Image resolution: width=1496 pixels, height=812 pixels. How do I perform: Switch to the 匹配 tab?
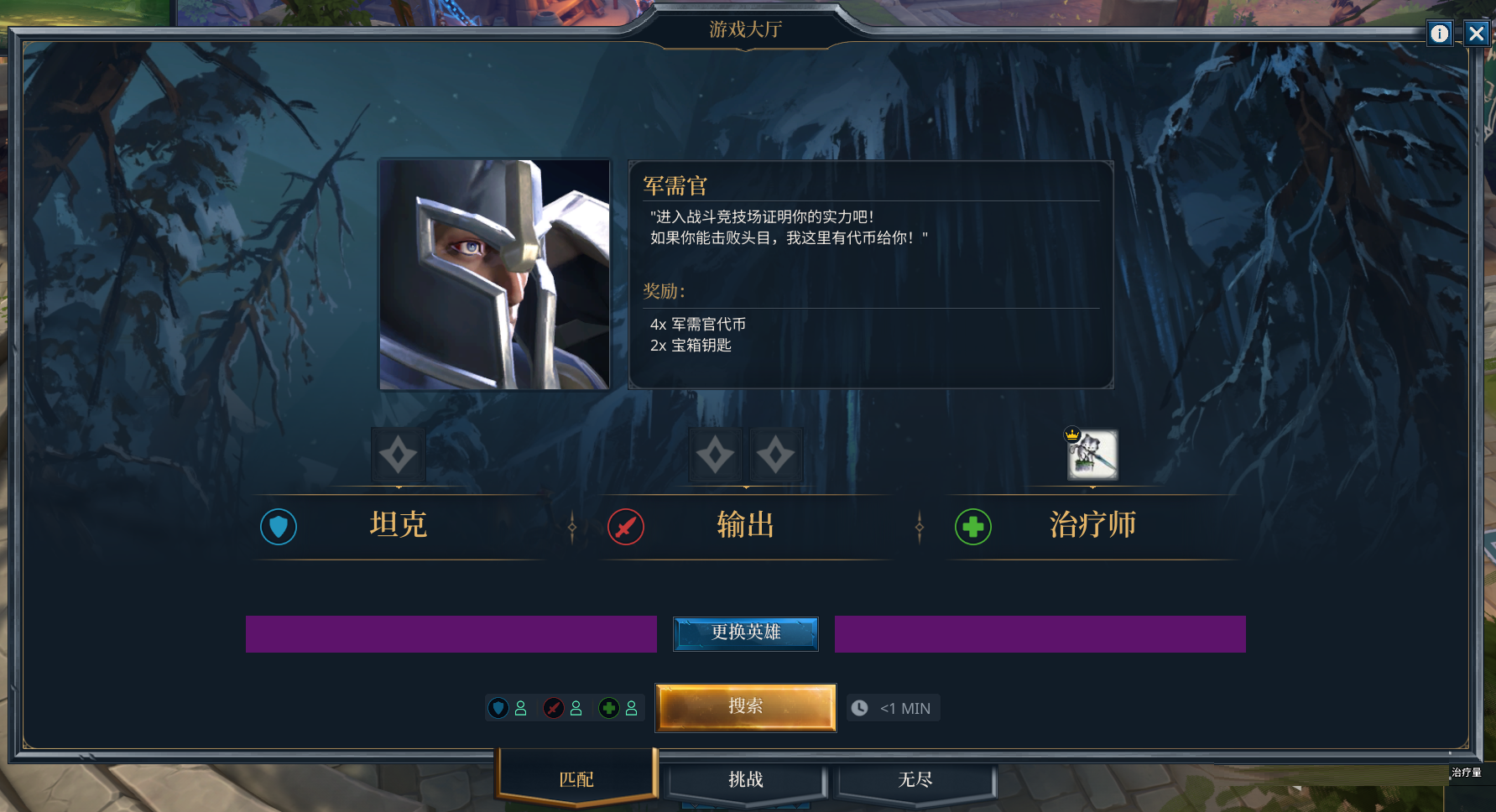[x=576, y=779]
